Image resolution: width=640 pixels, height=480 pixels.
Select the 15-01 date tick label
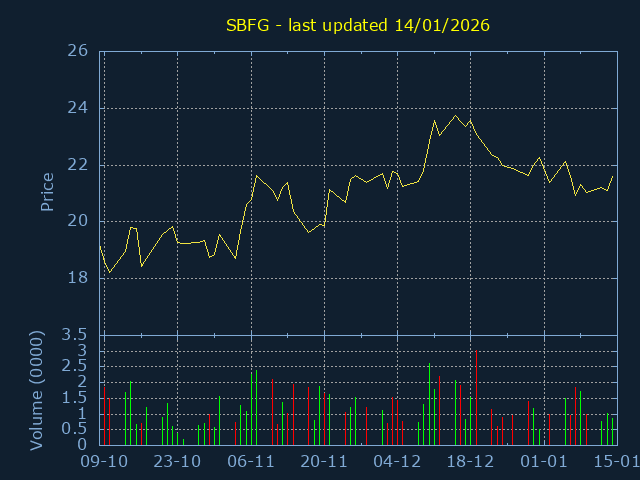pyautogui.click(x=616, y=462)
